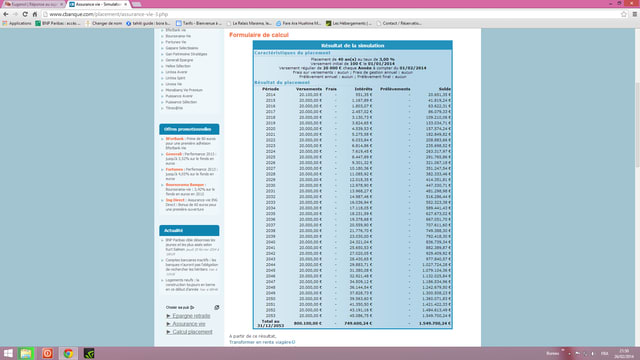Viewport: 640px width, 360px height.
Task: Go to the browser home icon
Action: click(35, 14)
